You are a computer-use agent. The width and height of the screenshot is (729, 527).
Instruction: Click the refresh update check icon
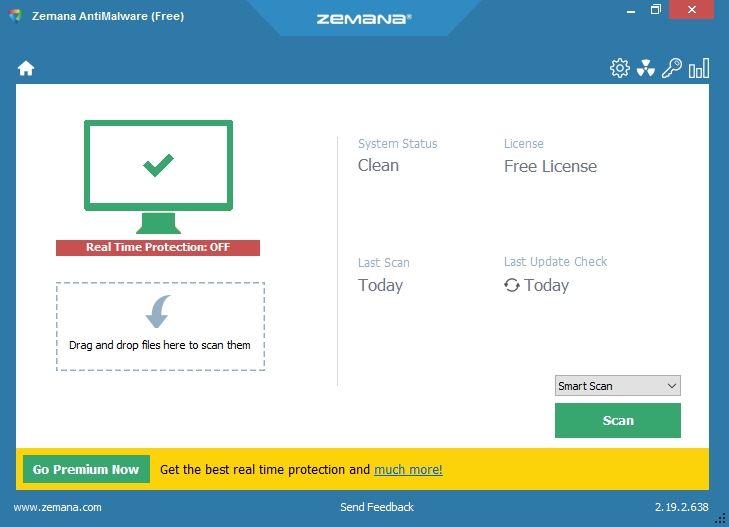pyautogui.click(x=512, y=285)
